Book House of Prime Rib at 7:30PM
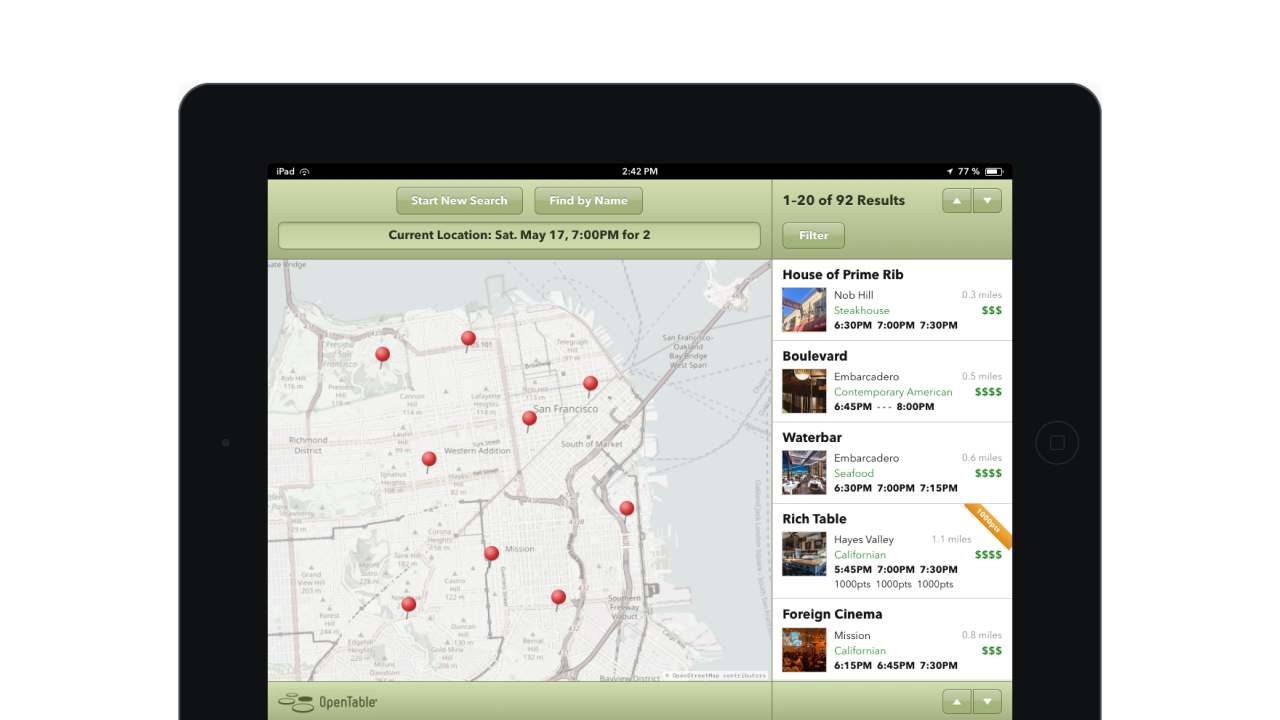 [x=939, y=326]
